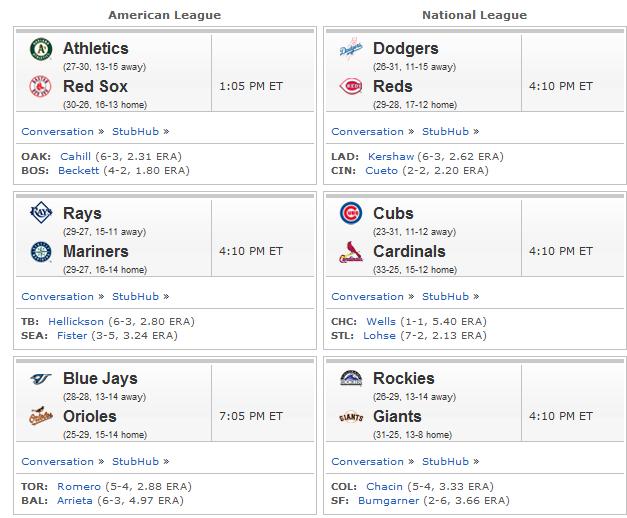Click the Blue Jays team logo

pyautogui.click(x=41, y=378)
